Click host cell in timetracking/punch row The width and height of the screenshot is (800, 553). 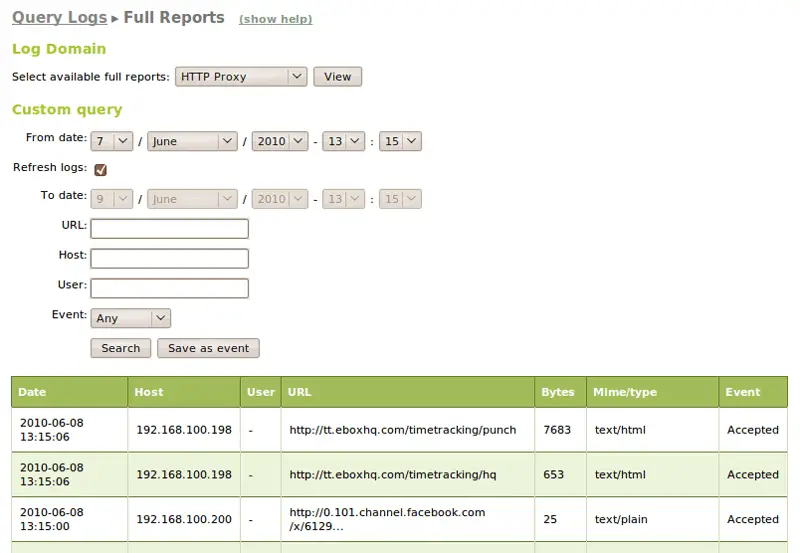pyautogui.click(x=184, y=430)
